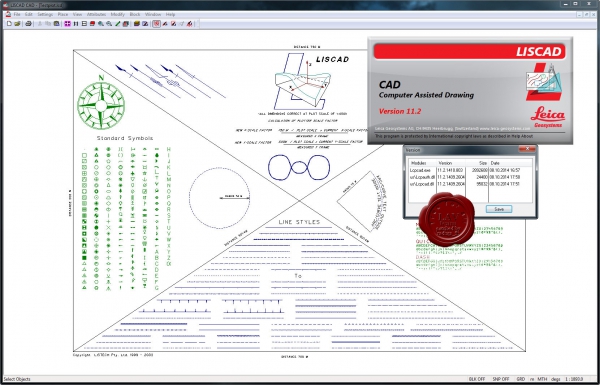Toggle the GRD grid indicator in status bar
The height and width of the screenshot is (385, 600).
[x=521, y=379]
